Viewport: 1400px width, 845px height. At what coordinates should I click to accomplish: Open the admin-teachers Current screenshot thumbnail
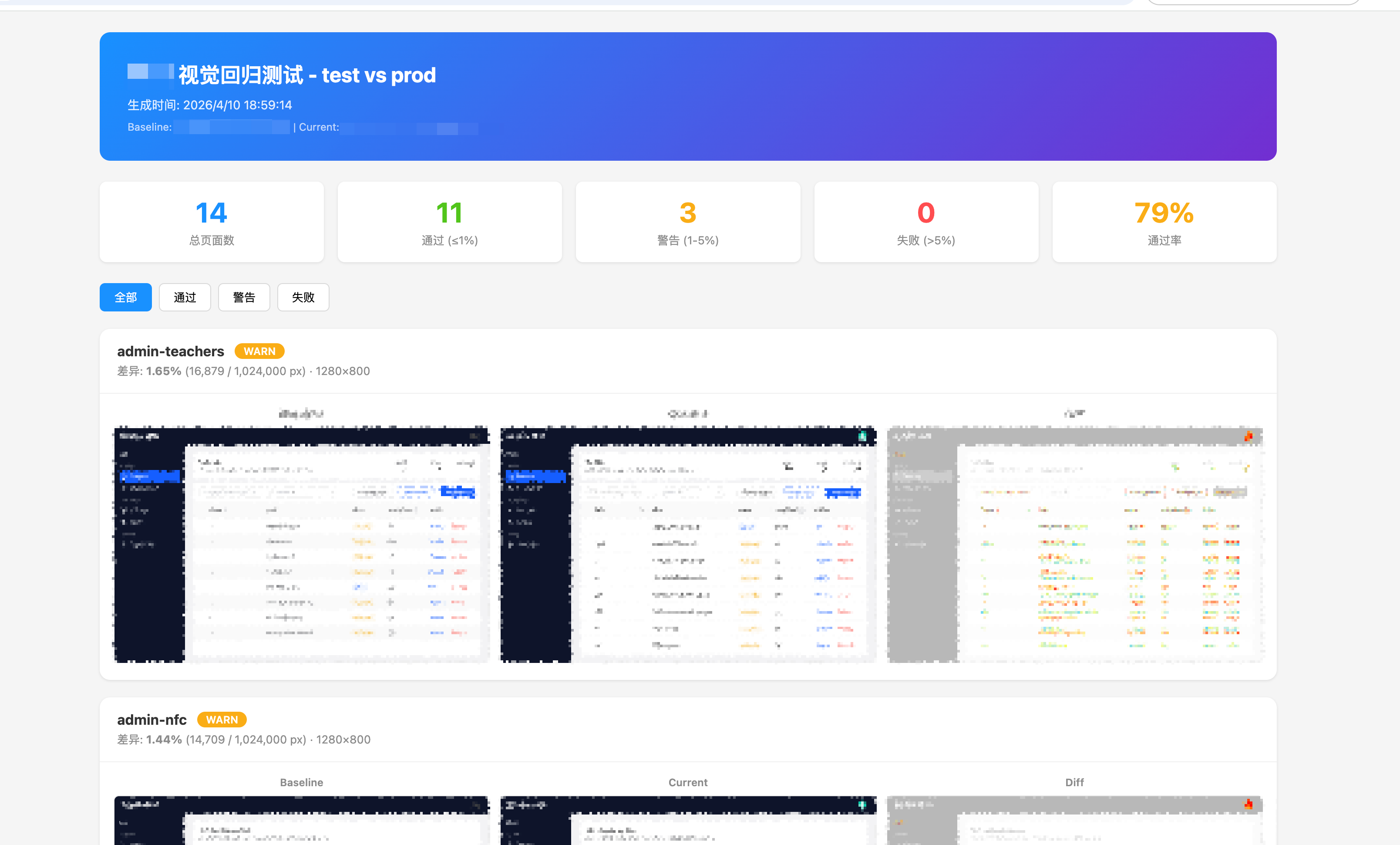point(688,545)
